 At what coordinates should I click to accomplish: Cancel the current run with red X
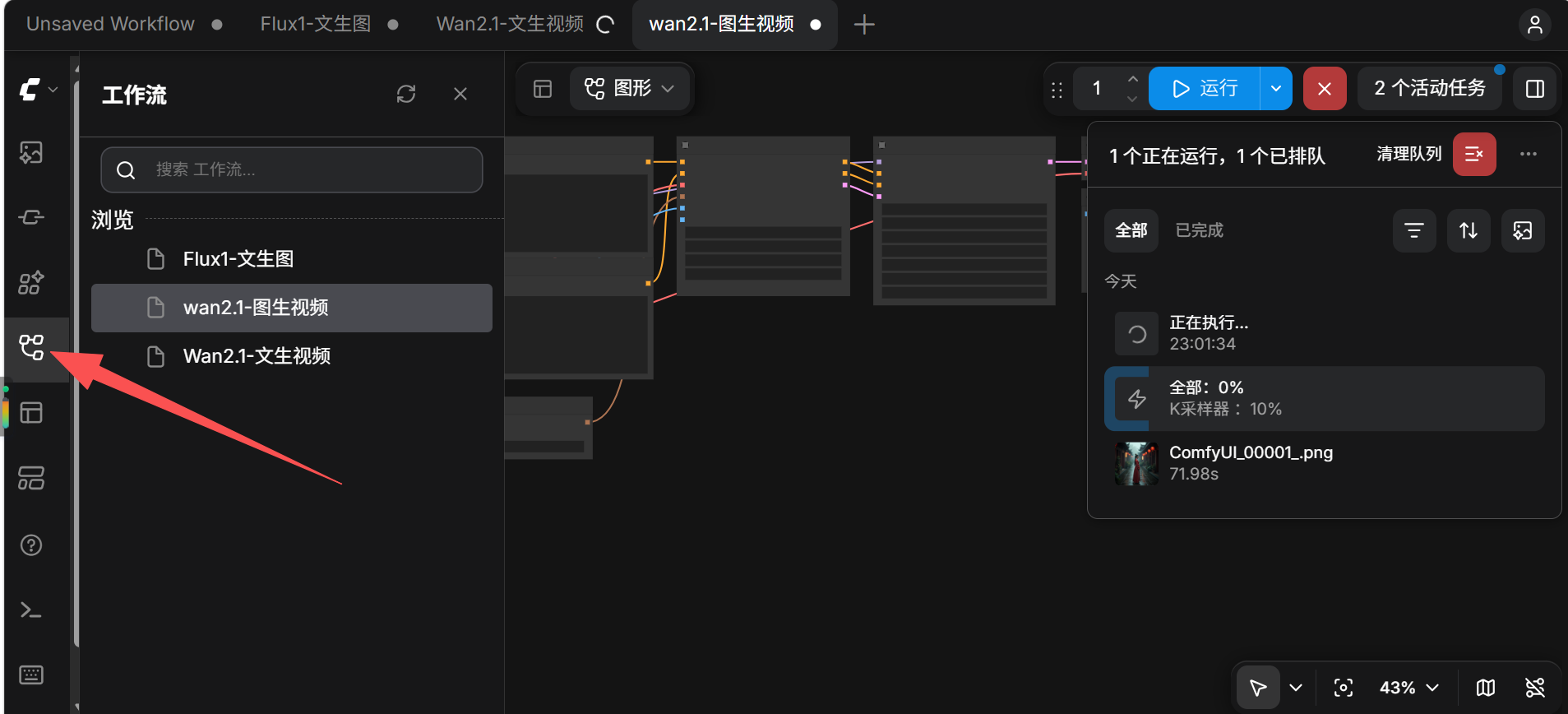1324,88
